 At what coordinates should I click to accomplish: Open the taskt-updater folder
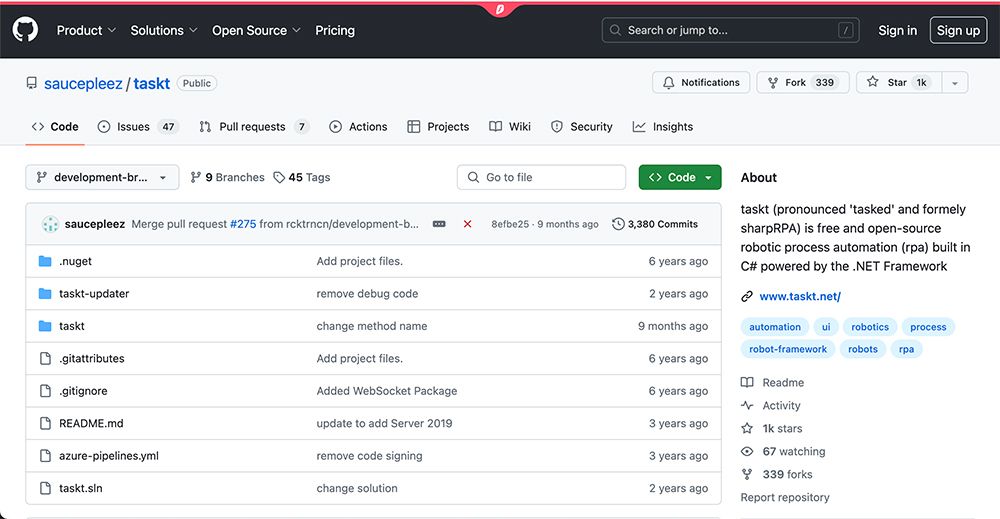pyautogui.click(x=94, y=293)
